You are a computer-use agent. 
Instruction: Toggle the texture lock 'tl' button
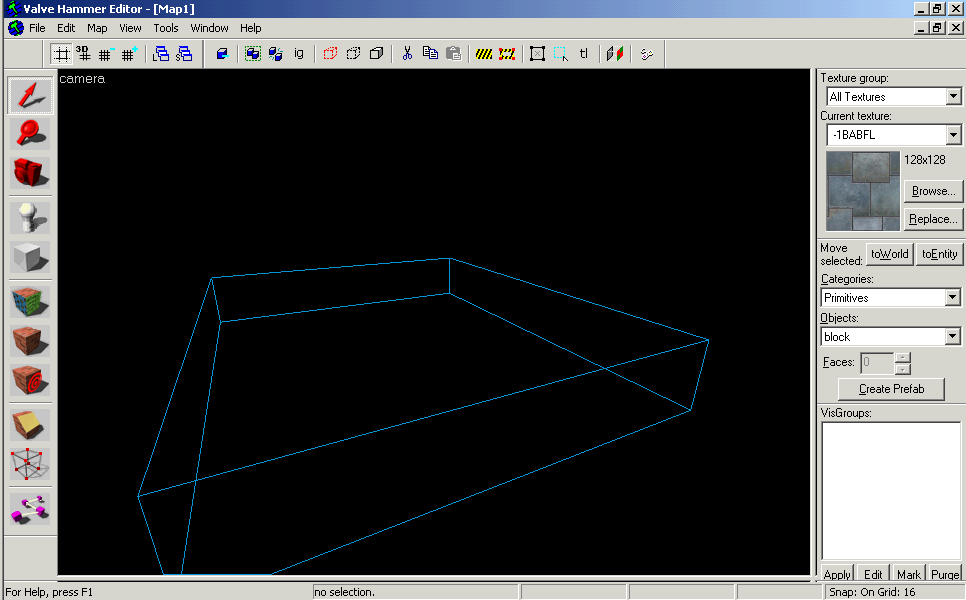[x=584, y=54]
